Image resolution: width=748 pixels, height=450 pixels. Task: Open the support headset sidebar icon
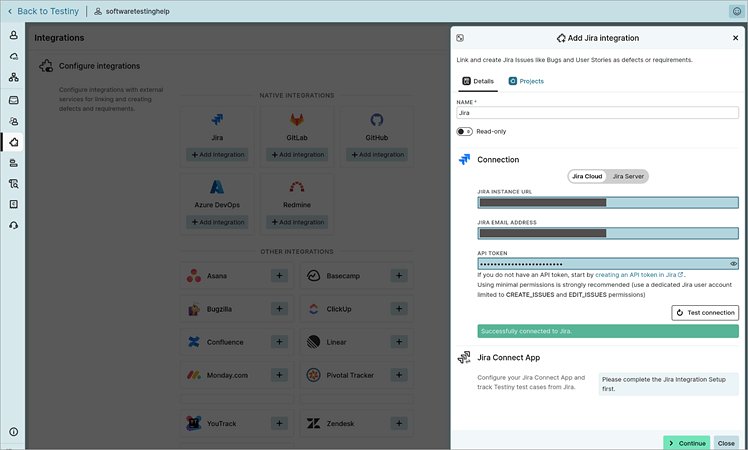(13, 225)
